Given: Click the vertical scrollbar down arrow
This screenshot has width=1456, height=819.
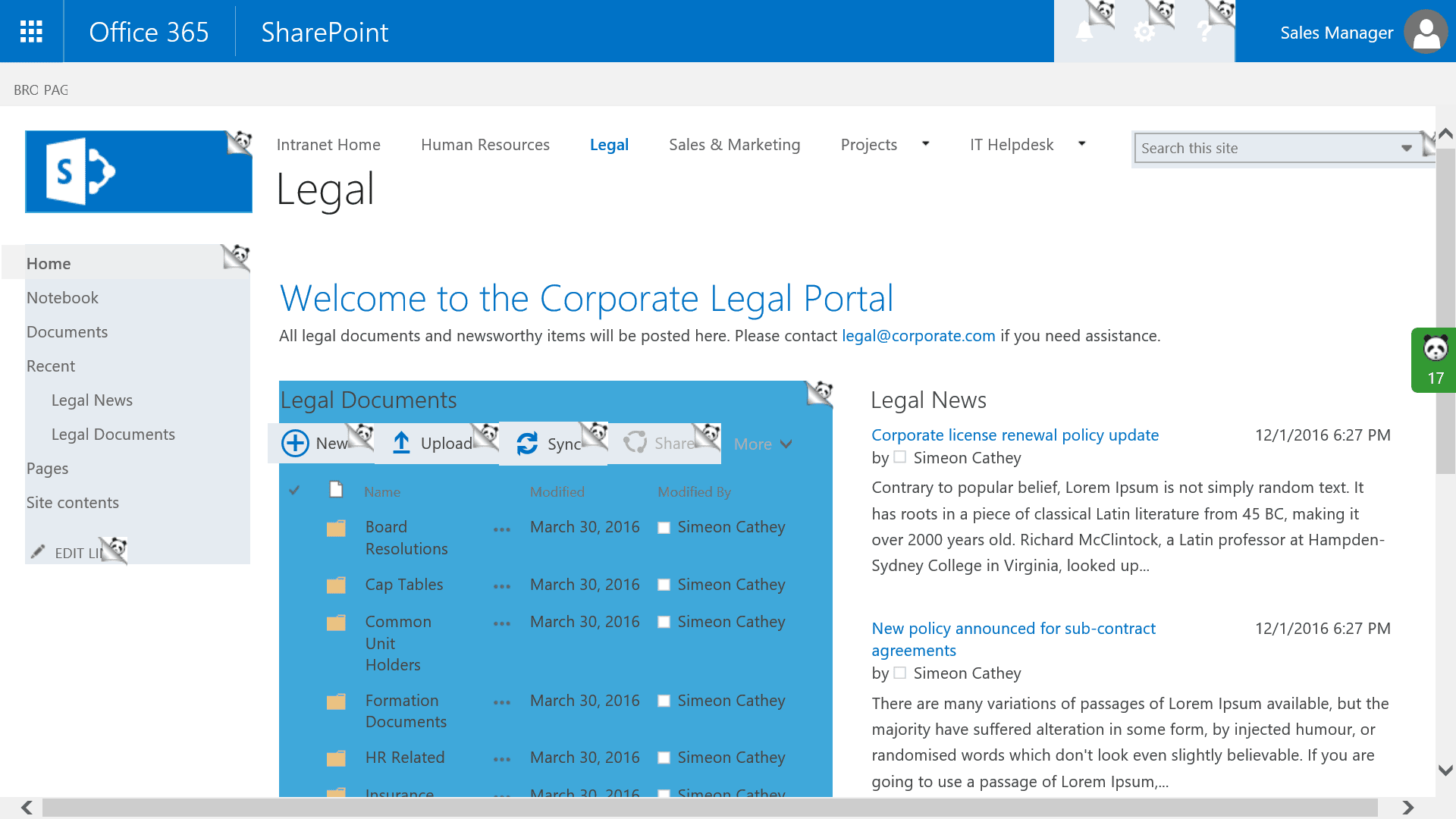Looking at the screenshot, I should pyautogui.click(x=1445, y=770).
